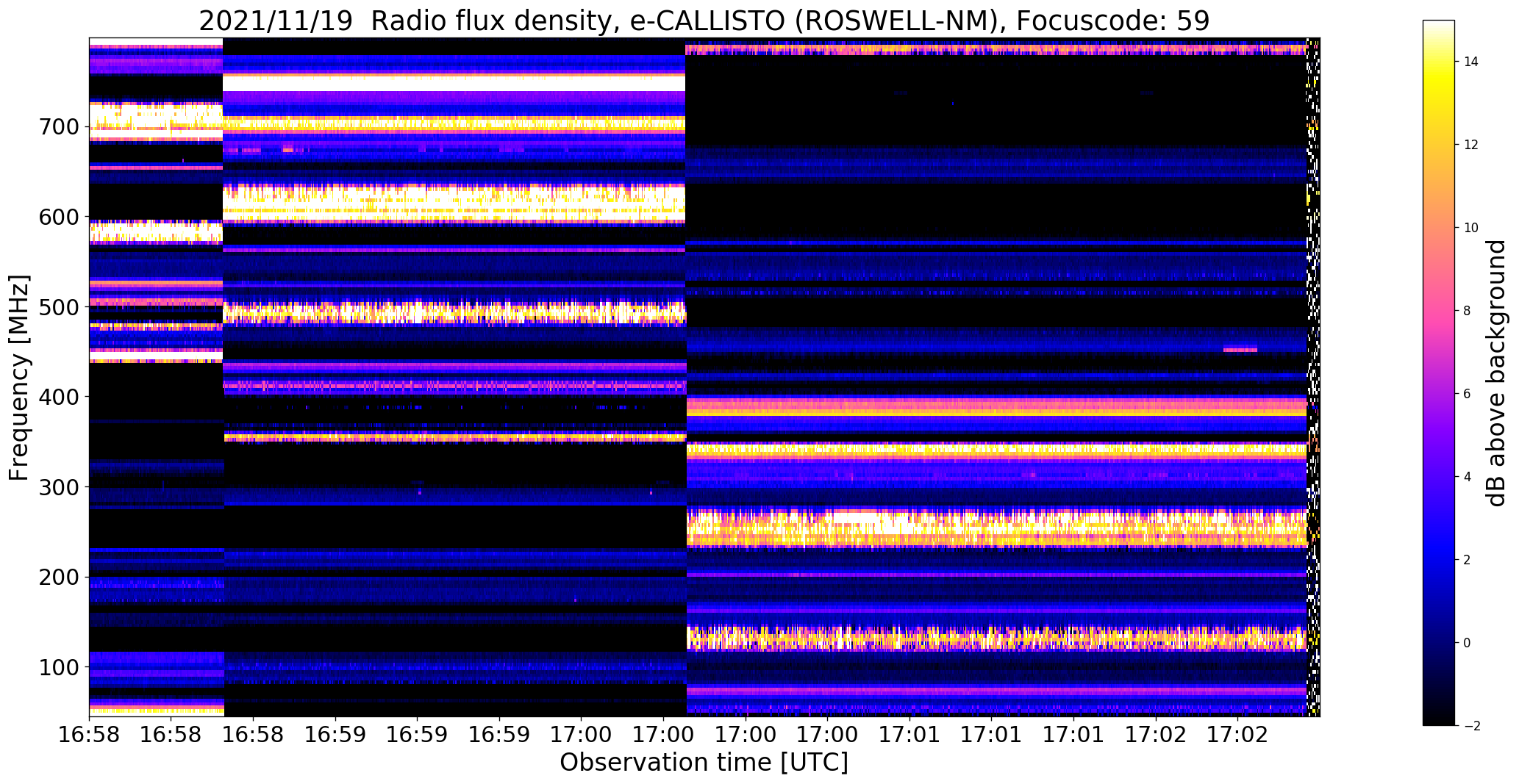Click the colorbar tick label 10
The image size is (1519, 784).
pyautogui.click(x=1471, y=228)
